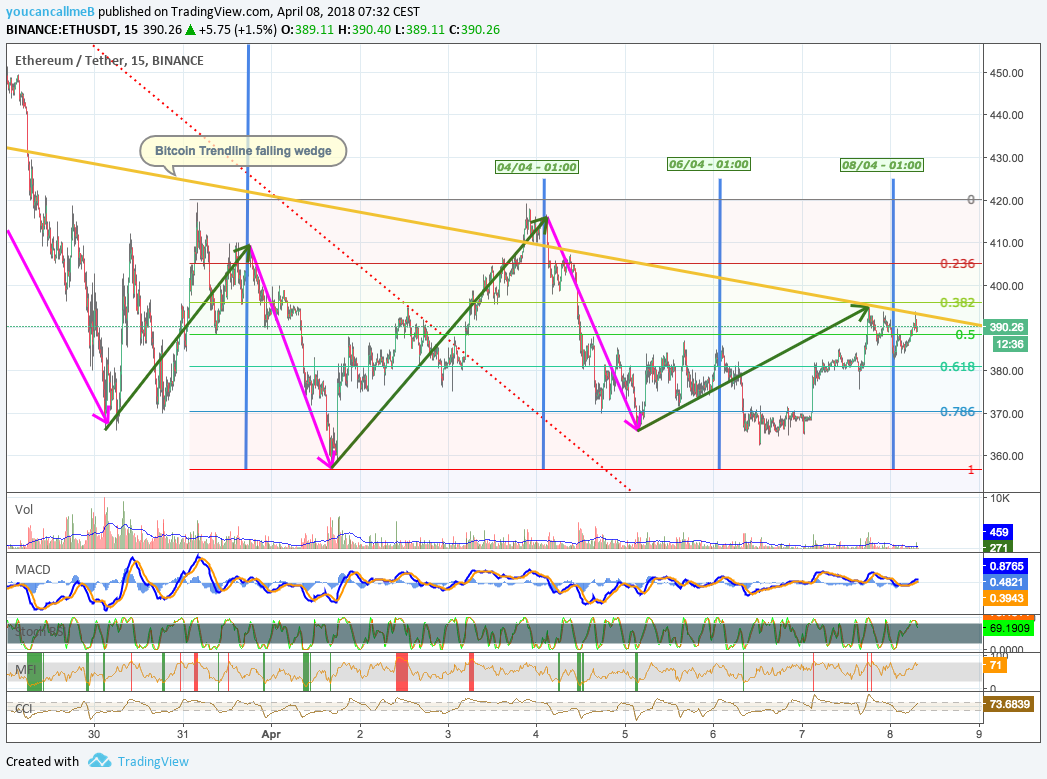Image resolution: width=1047 pixels, height=779 pixels.
Task: Click the Stoch RSI indicator label
Action: [39, 631]
